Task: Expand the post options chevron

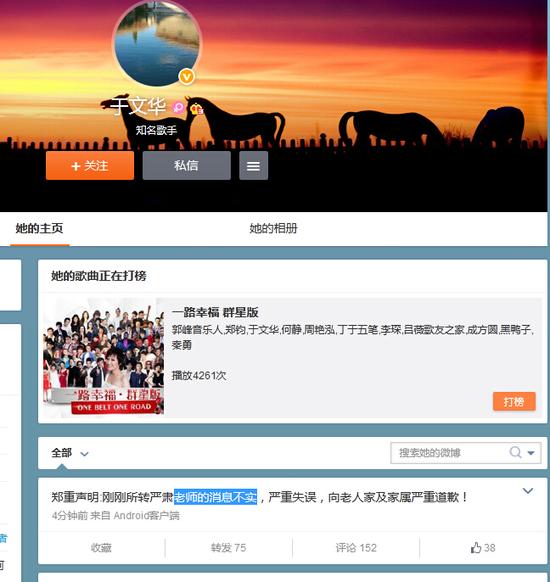Action: point(528,491)
